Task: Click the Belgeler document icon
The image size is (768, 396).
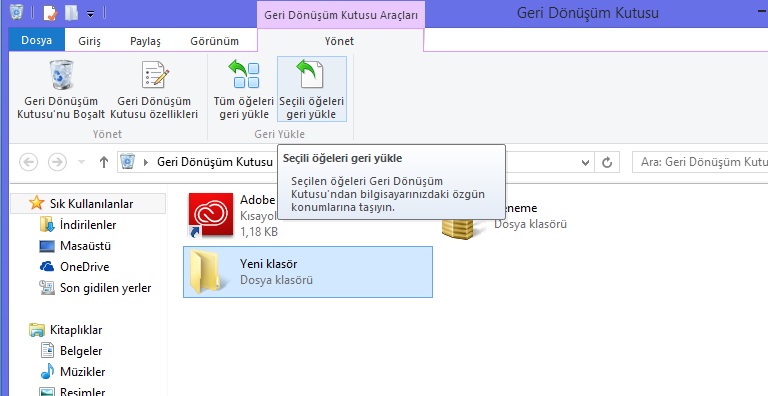Action: point(47,351)
